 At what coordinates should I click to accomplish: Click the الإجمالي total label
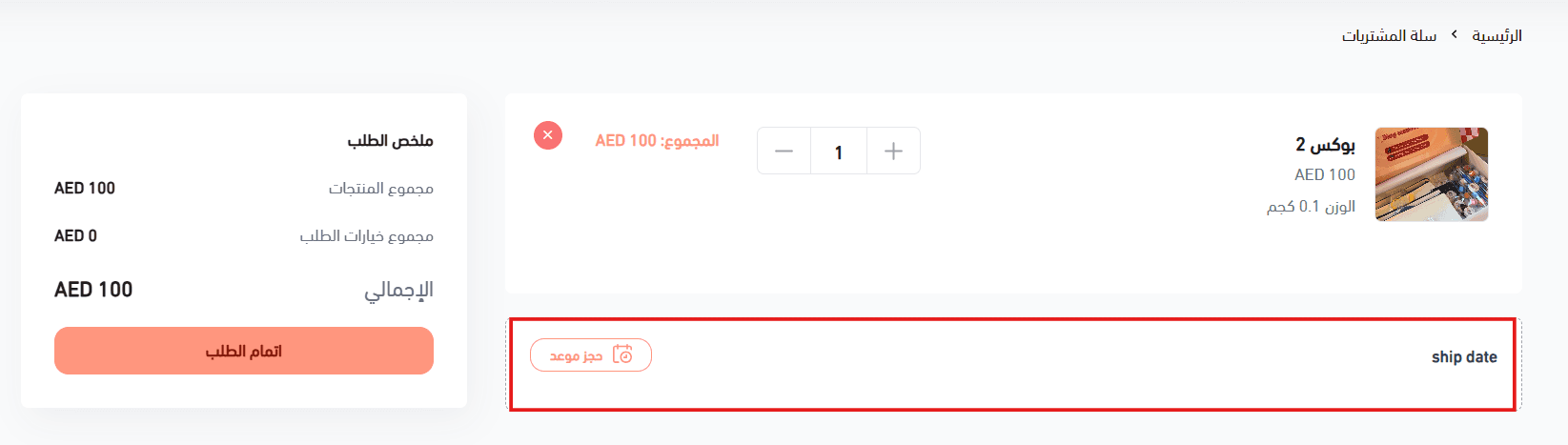pos(398,290)
